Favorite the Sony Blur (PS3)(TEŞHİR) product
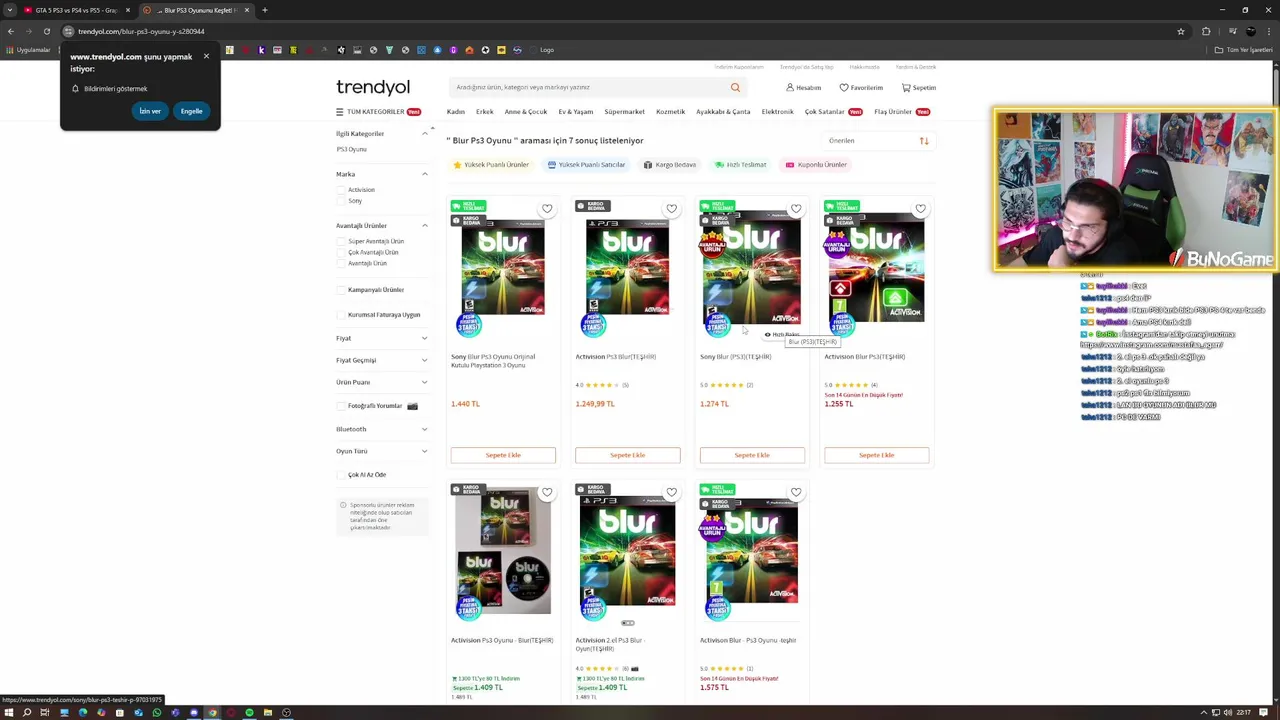 pos(796,209)
